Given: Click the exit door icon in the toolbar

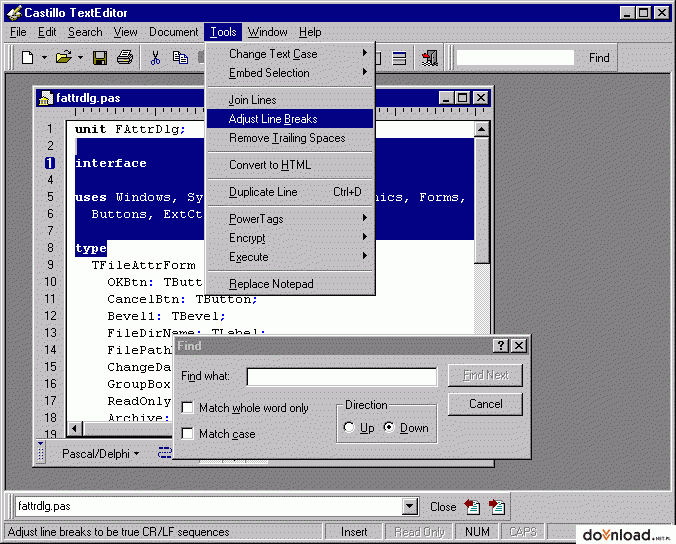Looking at the screenshot, I should coord(430,58).
